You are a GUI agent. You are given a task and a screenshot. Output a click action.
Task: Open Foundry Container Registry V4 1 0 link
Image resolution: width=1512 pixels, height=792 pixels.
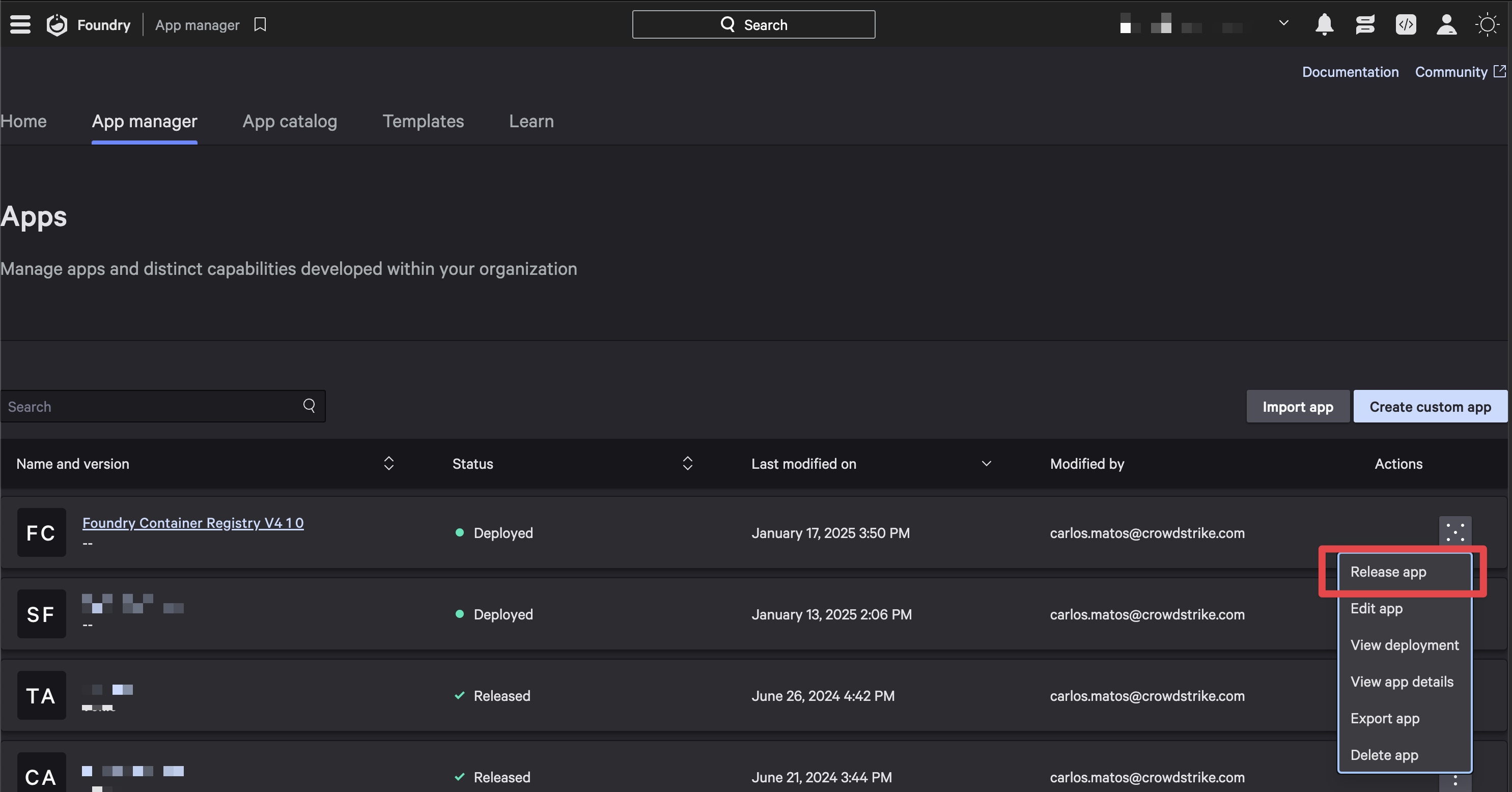click(x=193, y=522)
